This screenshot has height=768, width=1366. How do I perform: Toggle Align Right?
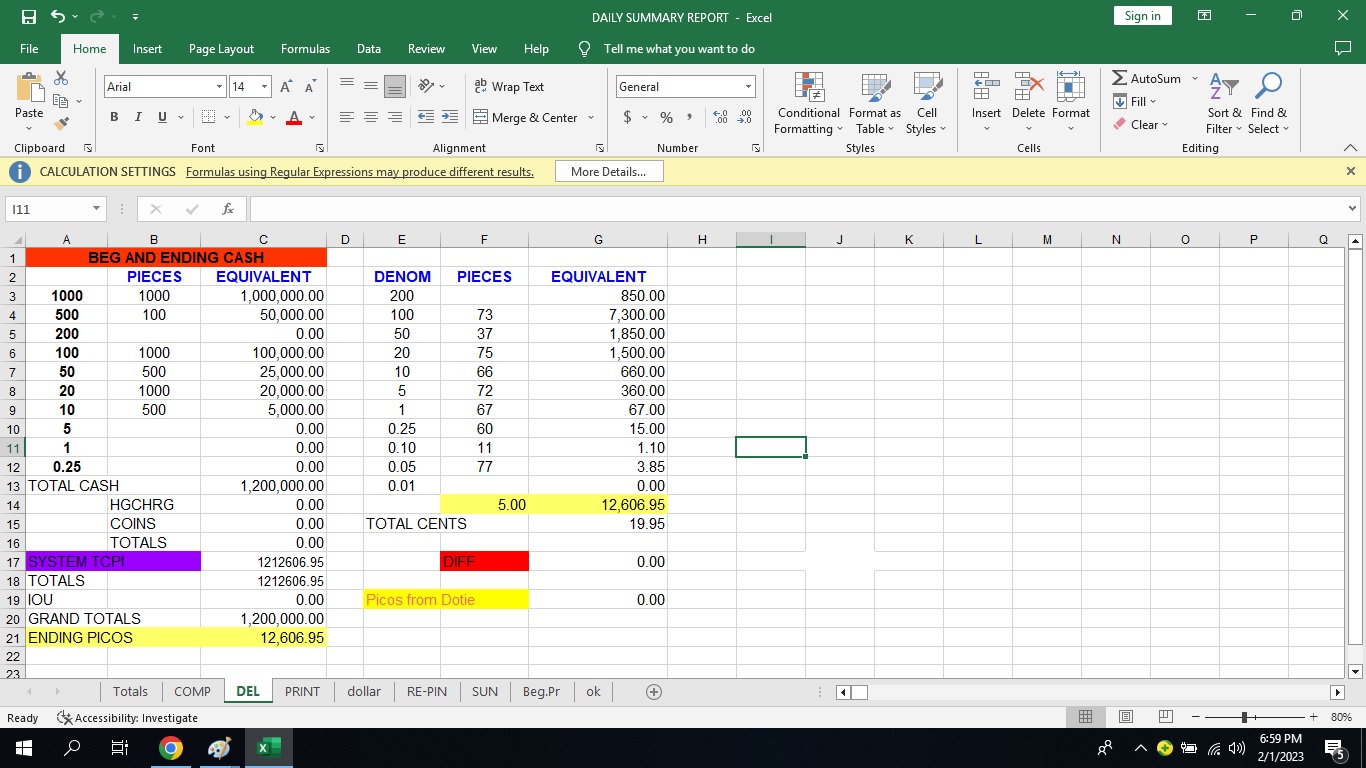click(x=395, y=118)
